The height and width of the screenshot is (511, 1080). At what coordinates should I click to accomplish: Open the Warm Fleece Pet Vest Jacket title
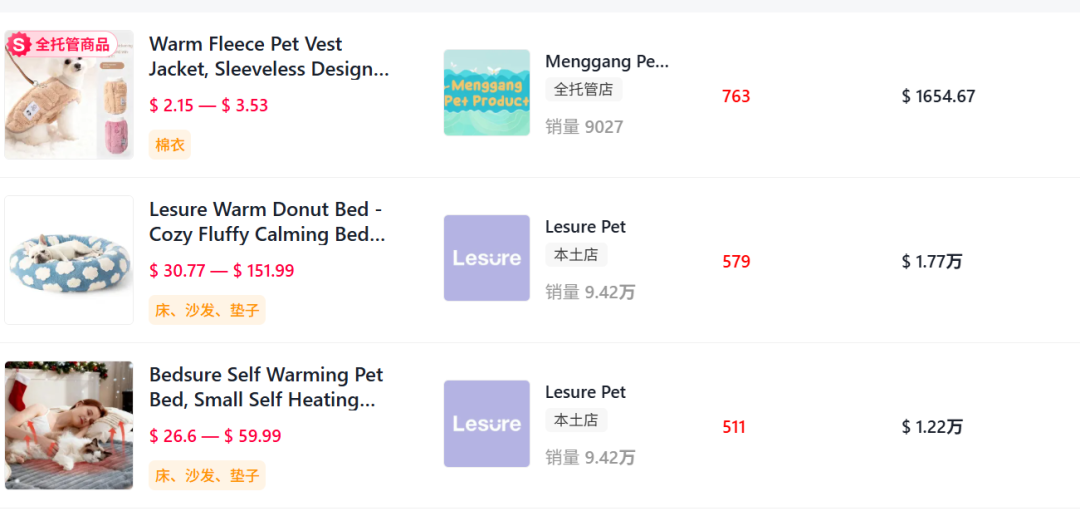[268, 57]
